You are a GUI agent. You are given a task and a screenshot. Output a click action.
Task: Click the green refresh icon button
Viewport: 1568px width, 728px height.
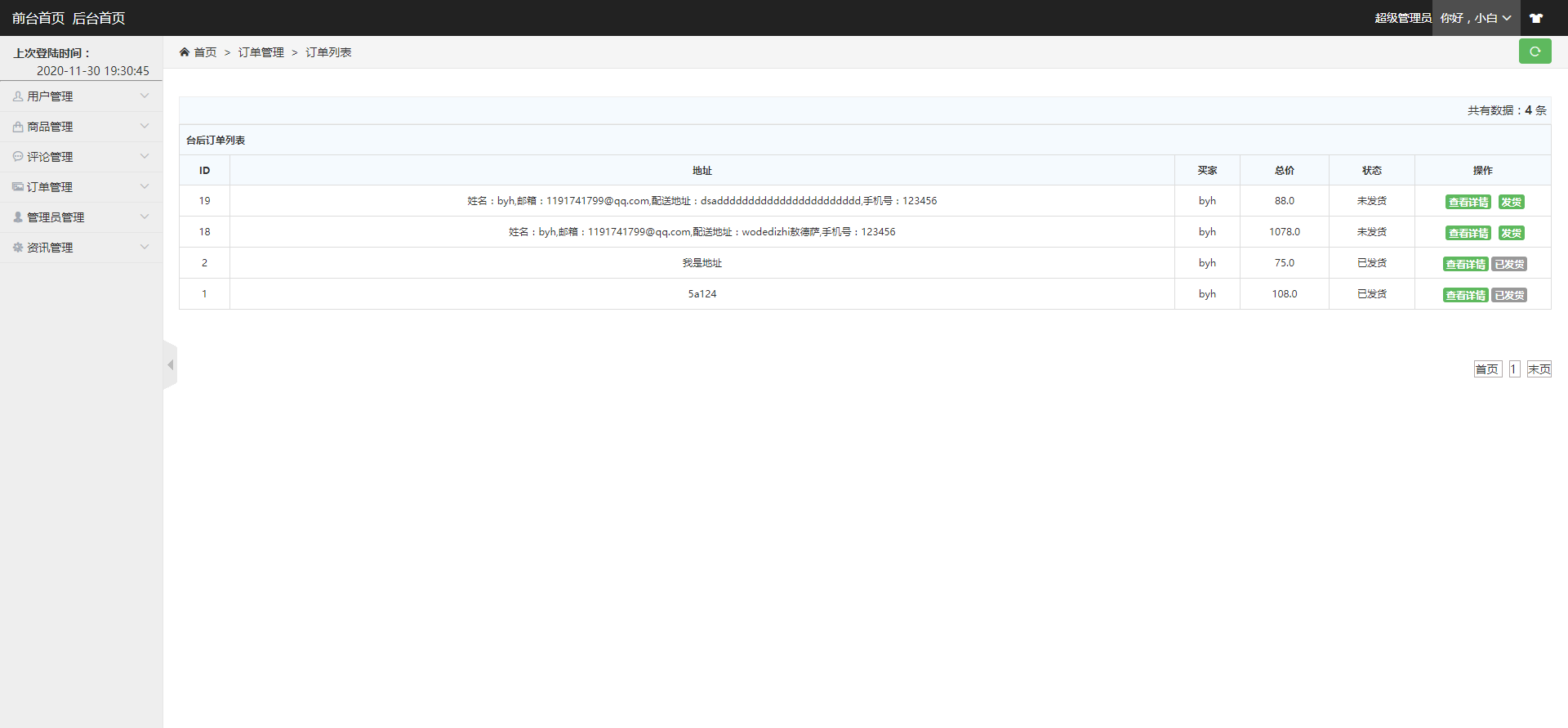click(1535, 51)
